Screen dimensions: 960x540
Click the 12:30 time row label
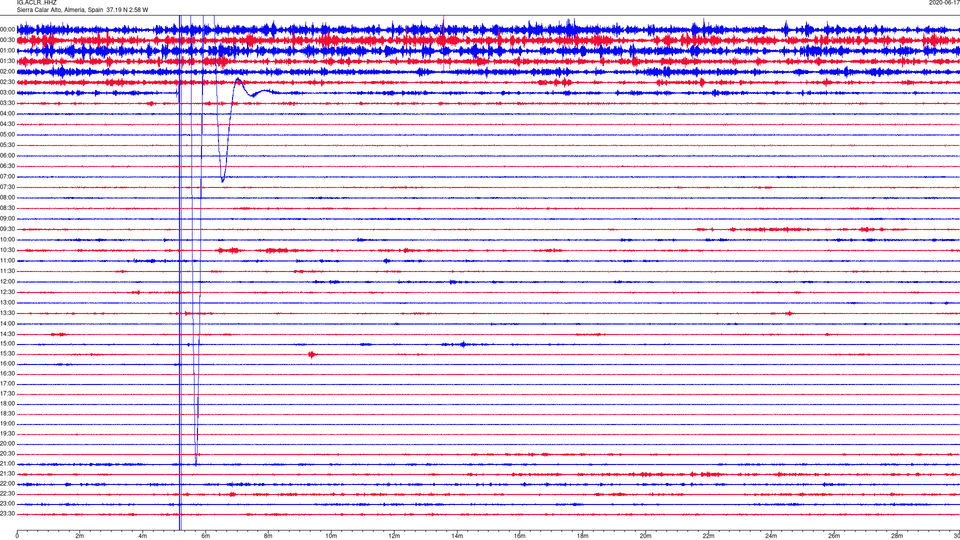coord(7,292)
